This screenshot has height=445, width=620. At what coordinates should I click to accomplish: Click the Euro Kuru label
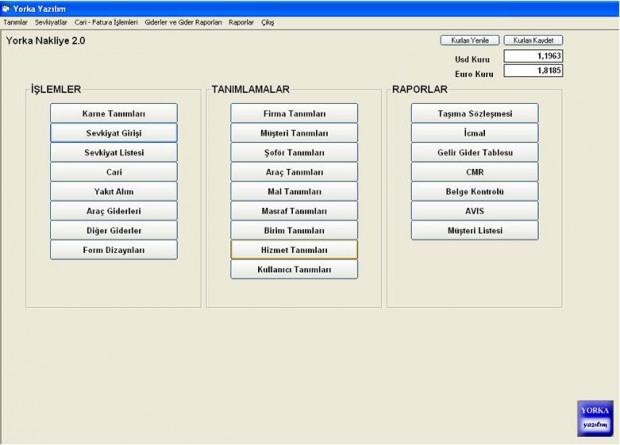coord(474,74)
